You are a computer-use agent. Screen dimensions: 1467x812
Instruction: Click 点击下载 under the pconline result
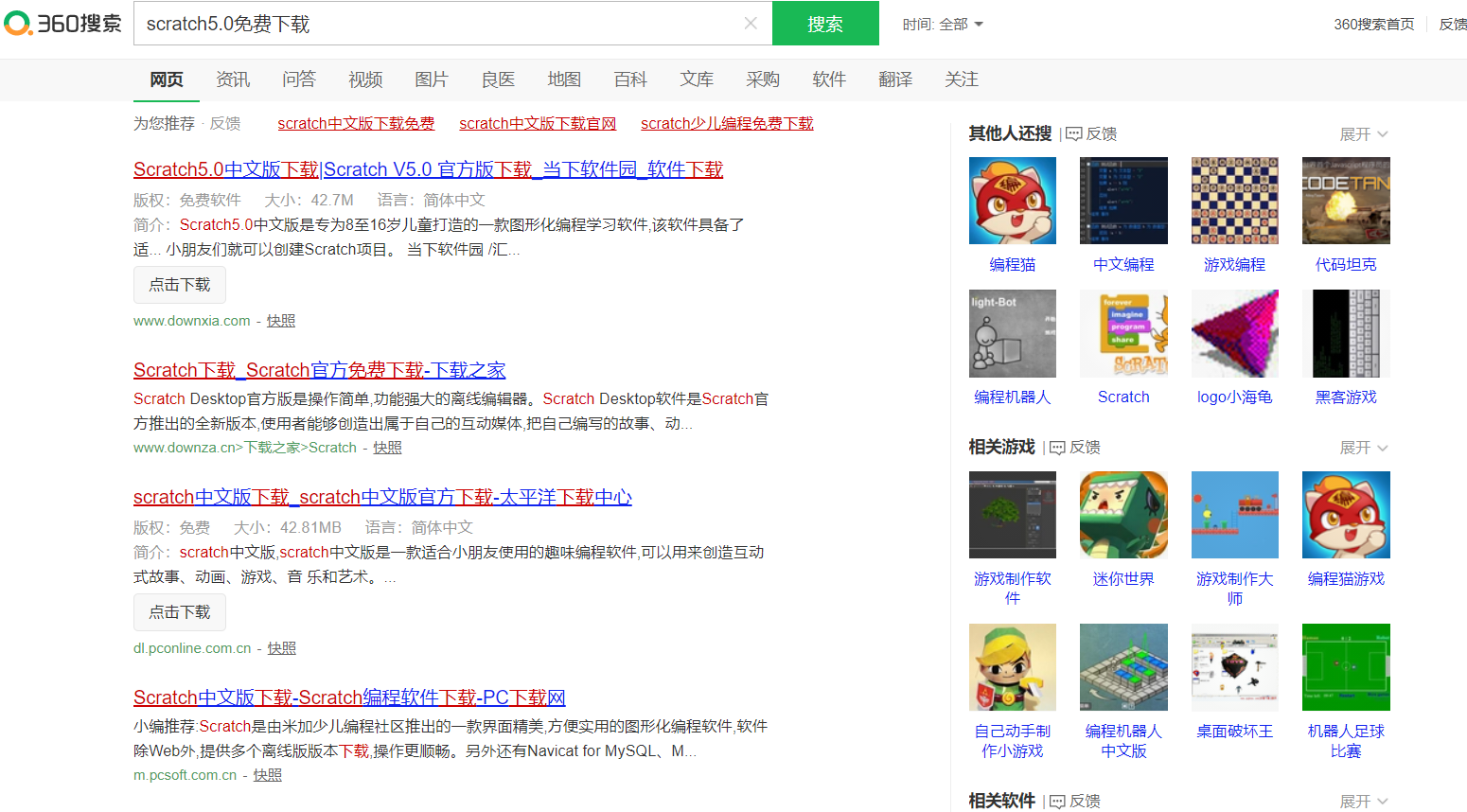180,612
